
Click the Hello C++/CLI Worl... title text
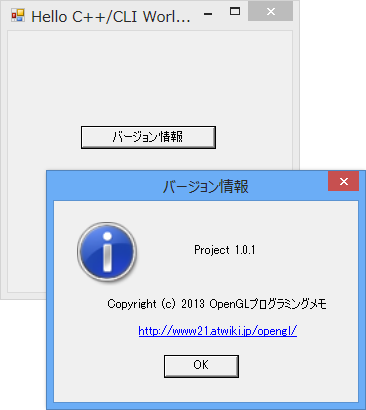pos(111,17)
